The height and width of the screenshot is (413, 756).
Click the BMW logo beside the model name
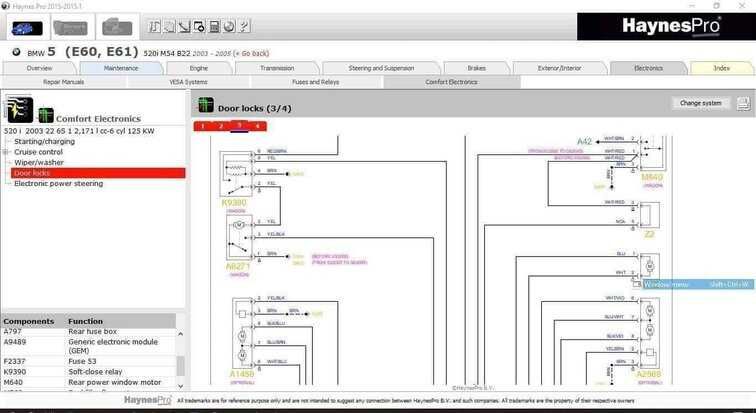click(16, 52)
